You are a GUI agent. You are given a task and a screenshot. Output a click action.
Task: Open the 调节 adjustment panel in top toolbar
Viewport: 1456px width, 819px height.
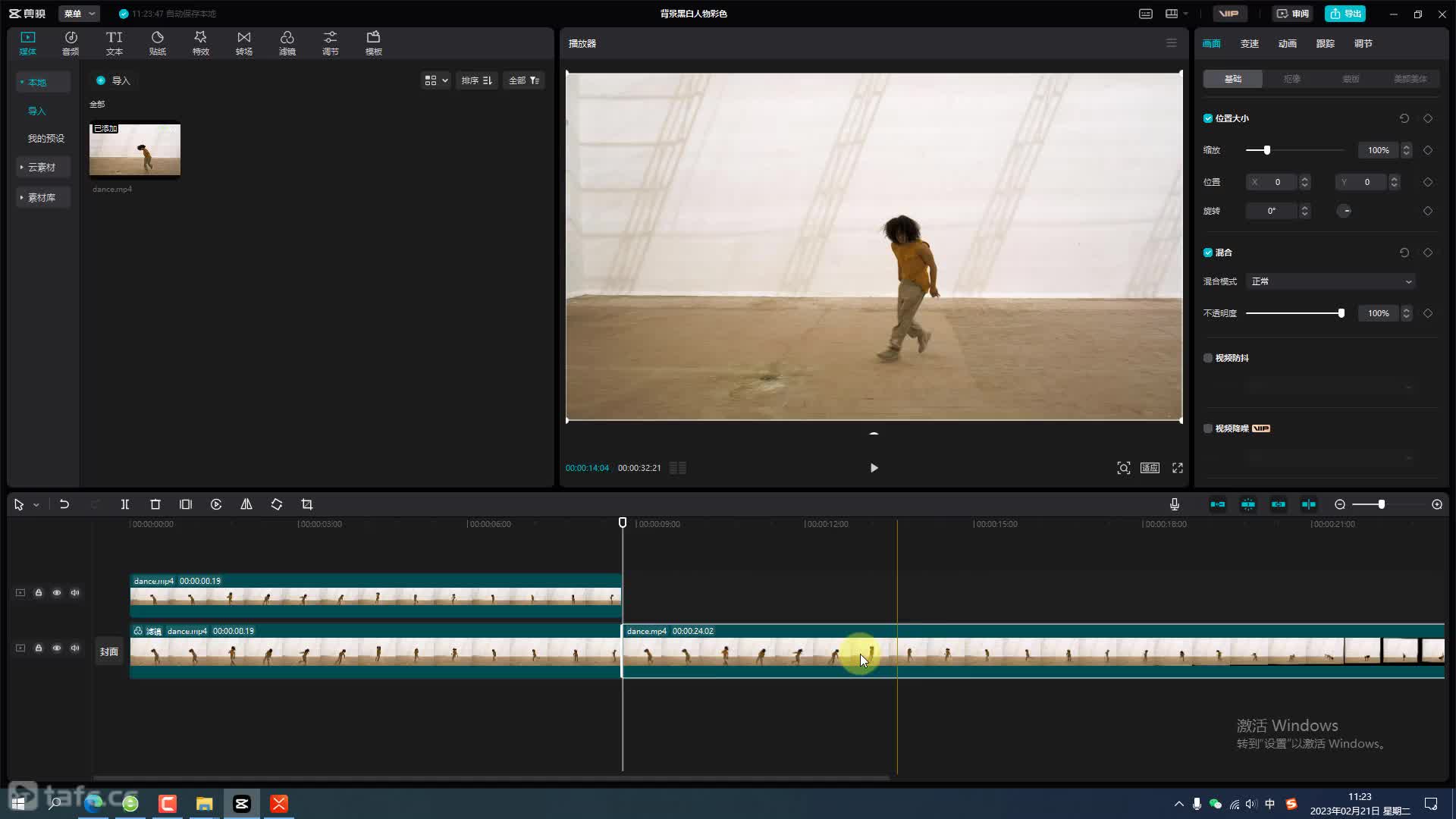coord(330,43)
